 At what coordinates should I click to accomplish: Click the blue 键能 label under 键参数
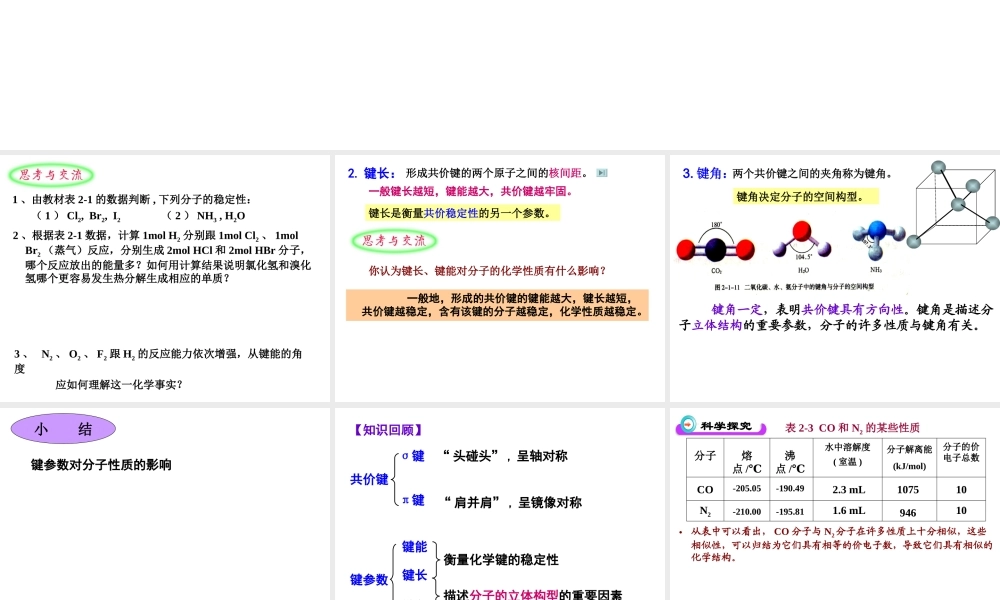click(414, 547)
